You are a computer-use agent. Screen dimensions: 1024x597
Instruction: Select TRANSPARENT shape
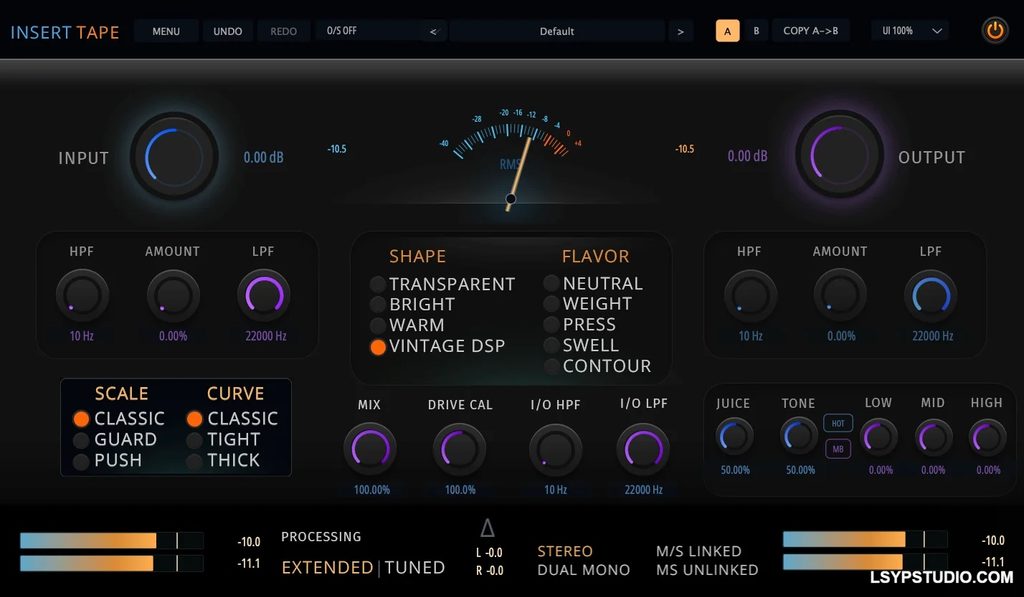[443, 284]
